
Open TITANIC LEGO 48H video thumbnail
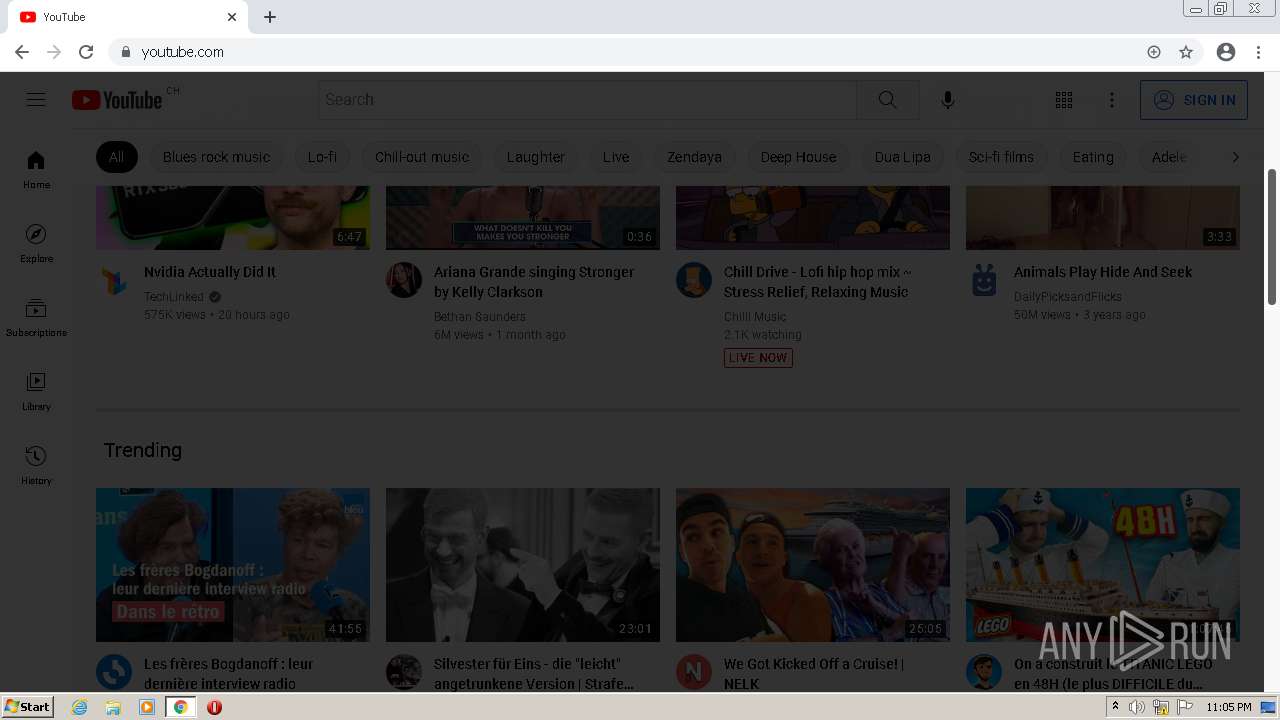(x=1103, y=565)
